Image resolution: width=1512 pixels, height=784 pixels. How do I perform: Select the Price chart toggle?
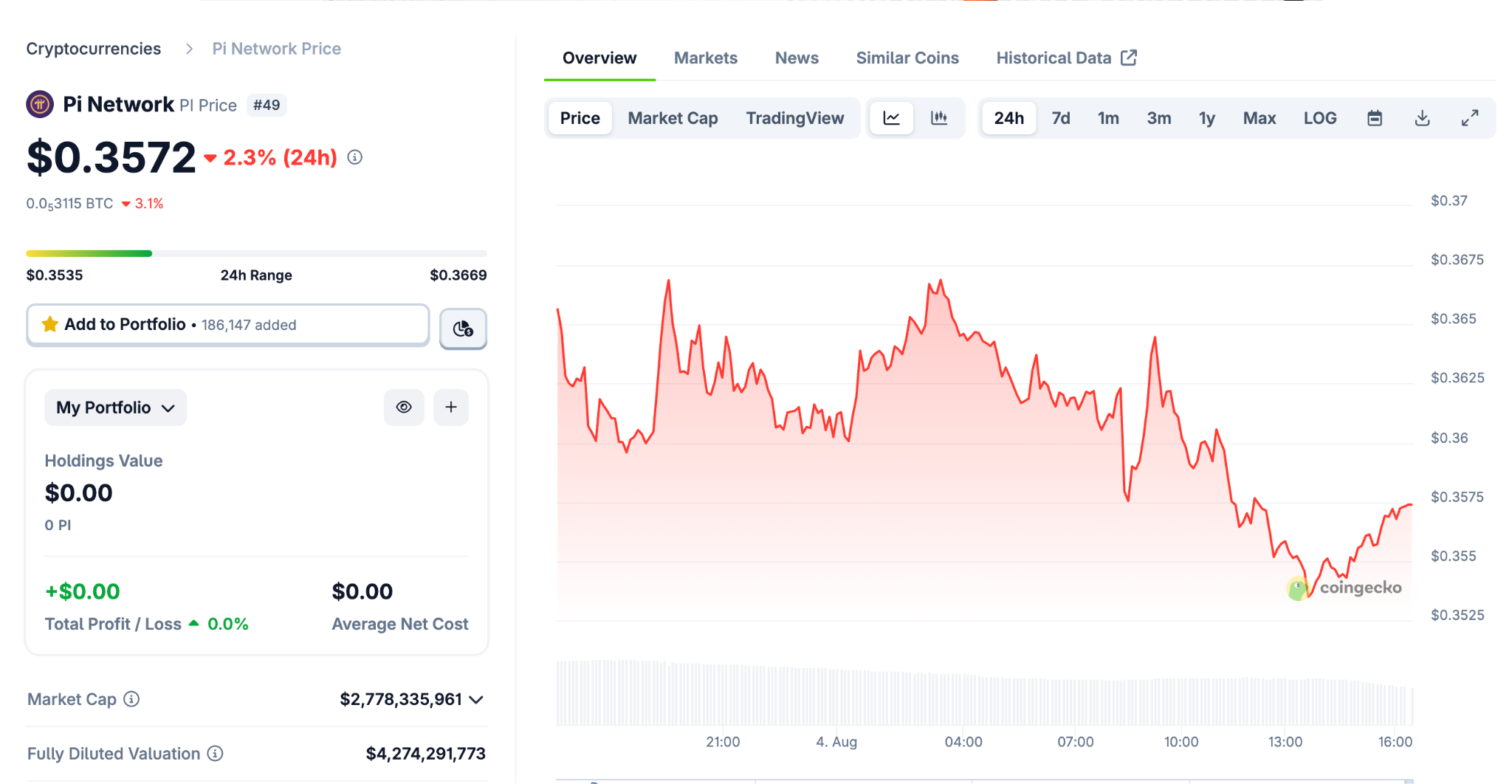pos(580,118)
